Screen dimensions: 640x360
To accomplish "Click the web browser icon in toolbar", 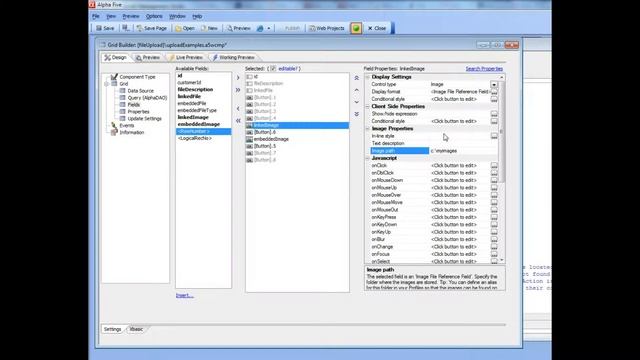I will point(260,28).
